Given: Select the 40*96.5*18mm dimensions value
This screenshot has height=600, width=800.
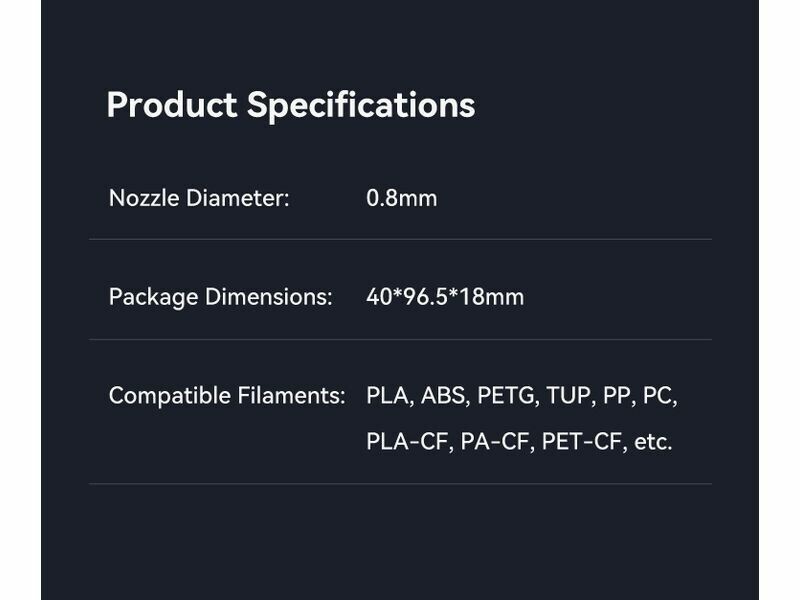Looking at the screenshot, I should click(x=445, y=297).
